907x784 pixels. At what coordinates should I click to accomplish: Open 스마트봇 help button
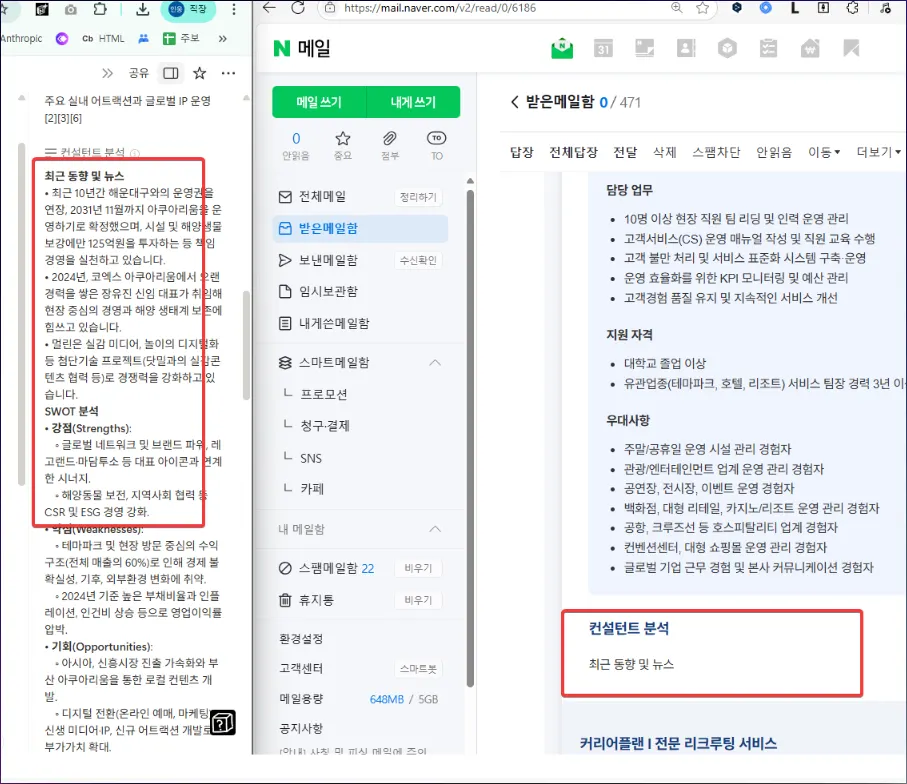pyautogui.click(x=418, y=669)
